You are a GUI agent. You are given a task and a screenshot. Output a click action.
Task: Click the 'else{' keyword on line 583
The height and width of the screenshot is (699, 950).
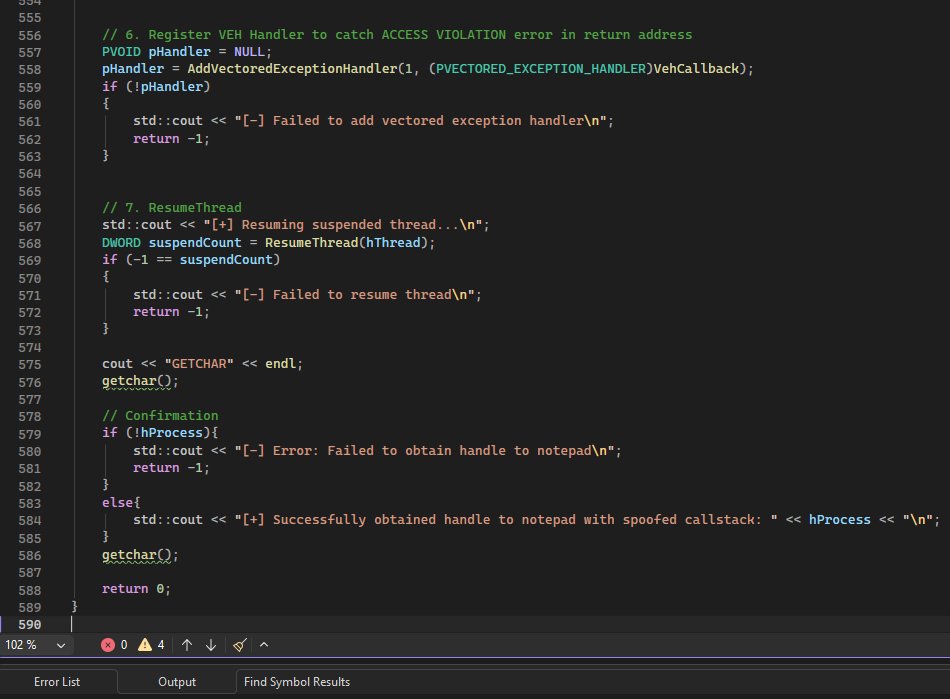121,503
